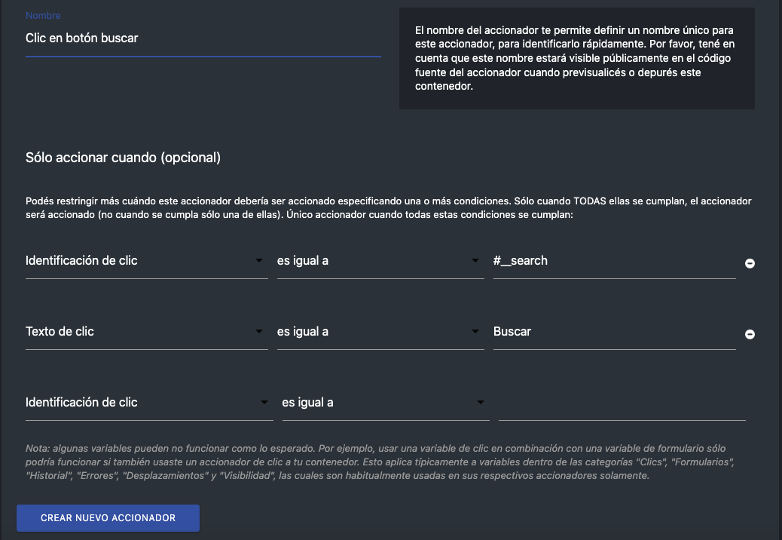Click the paragraph starting 'Podés restringir más'
Image resolution: width=782 pixels, height=540 pixels.
tap(388, 208)
